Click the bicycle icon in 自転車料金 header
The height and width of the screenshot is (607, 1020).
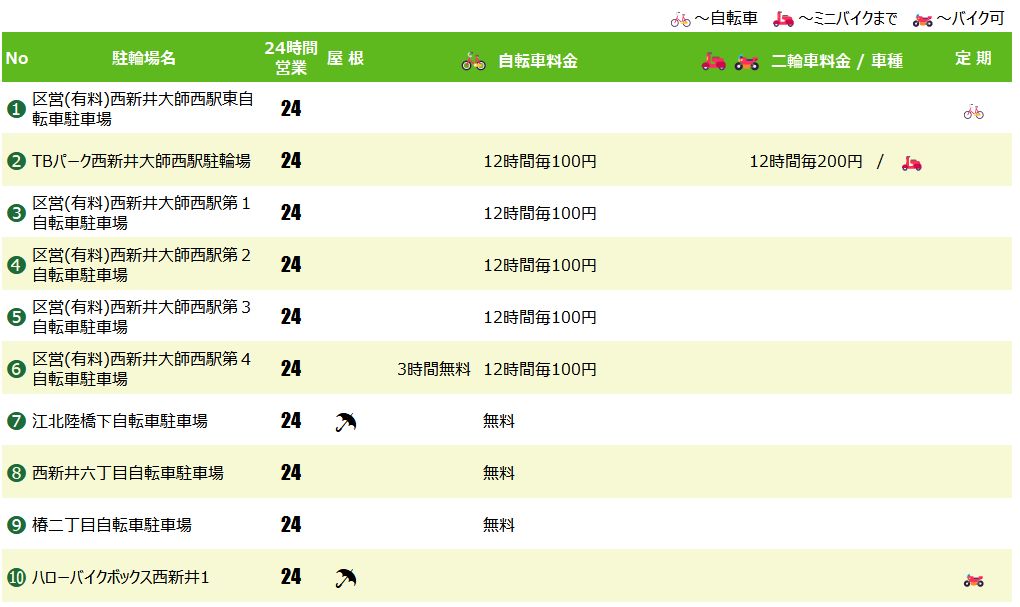coord(473,61)
